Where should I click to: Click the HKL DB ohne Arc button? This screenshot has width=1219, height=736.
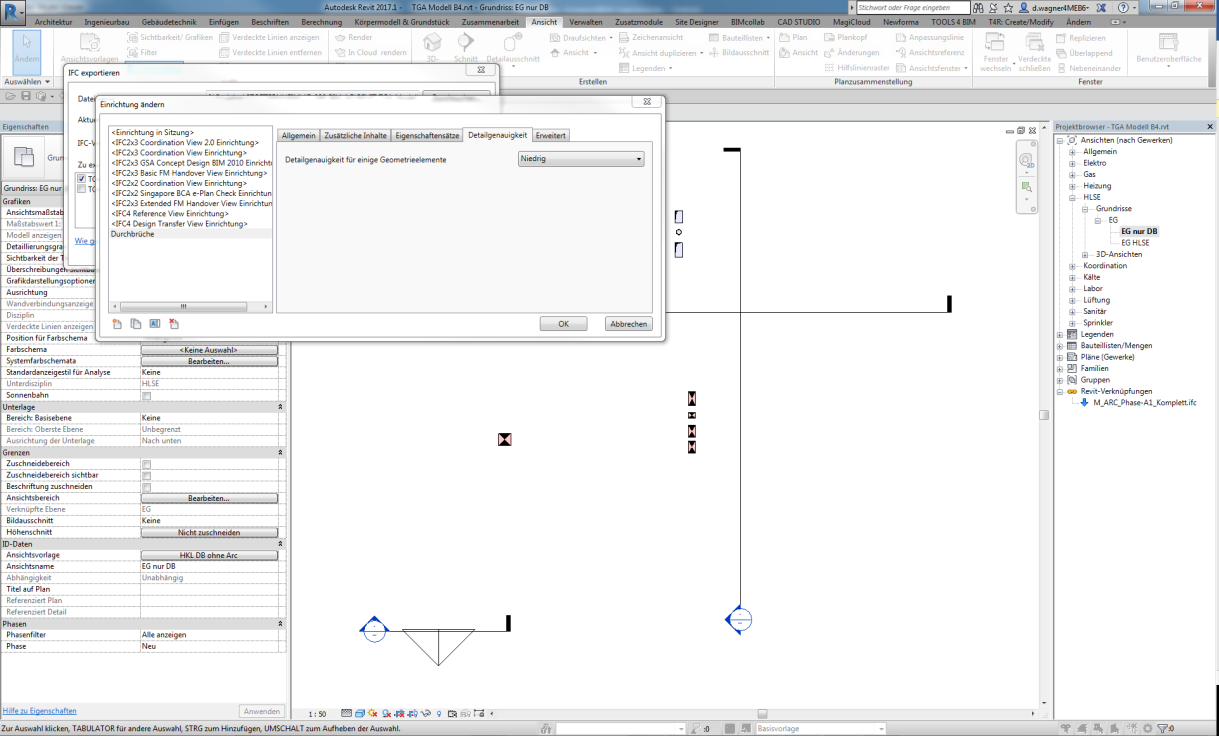(x=209, y=555)
